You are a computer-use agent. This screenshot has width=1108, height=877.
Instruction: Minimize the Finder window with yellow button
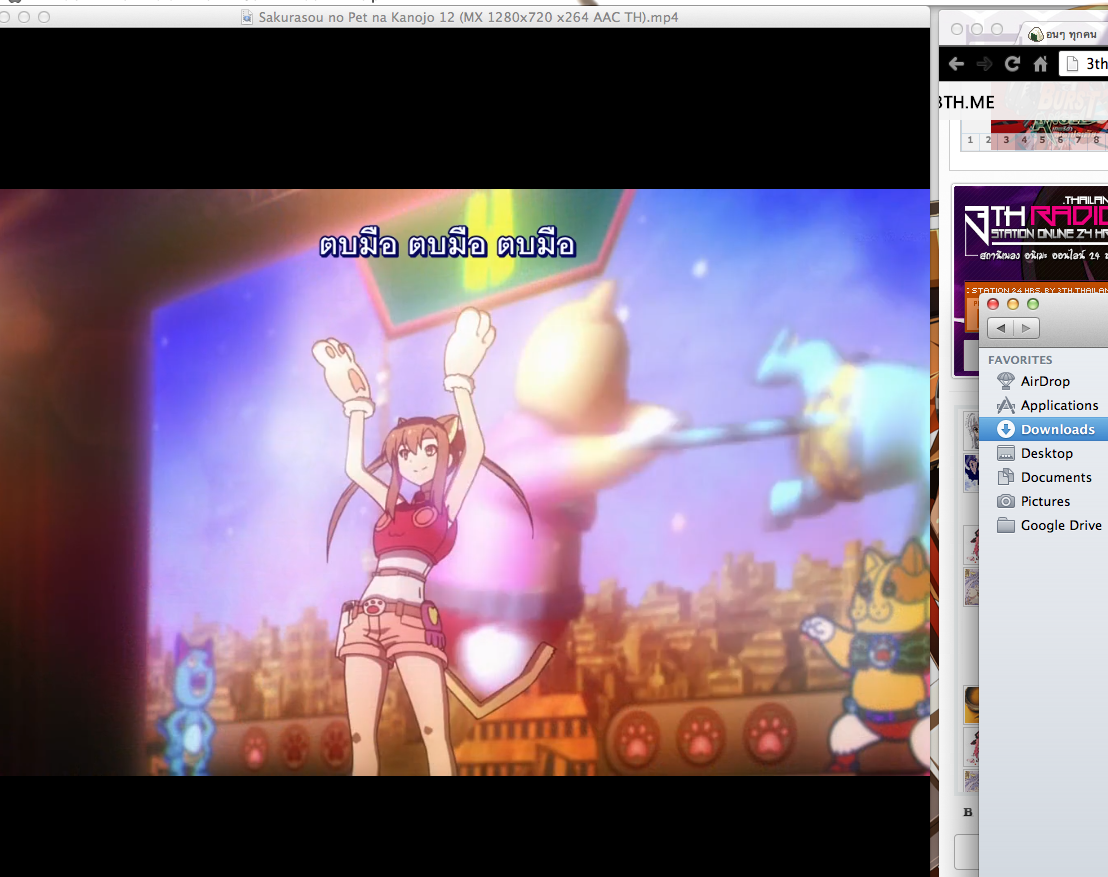(x=1013, y=304)
